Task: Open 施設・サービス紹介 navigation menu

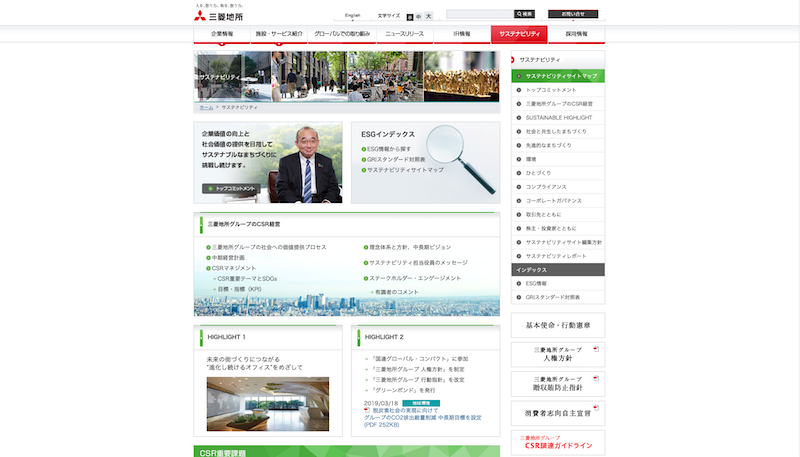Action: (279, 34)
